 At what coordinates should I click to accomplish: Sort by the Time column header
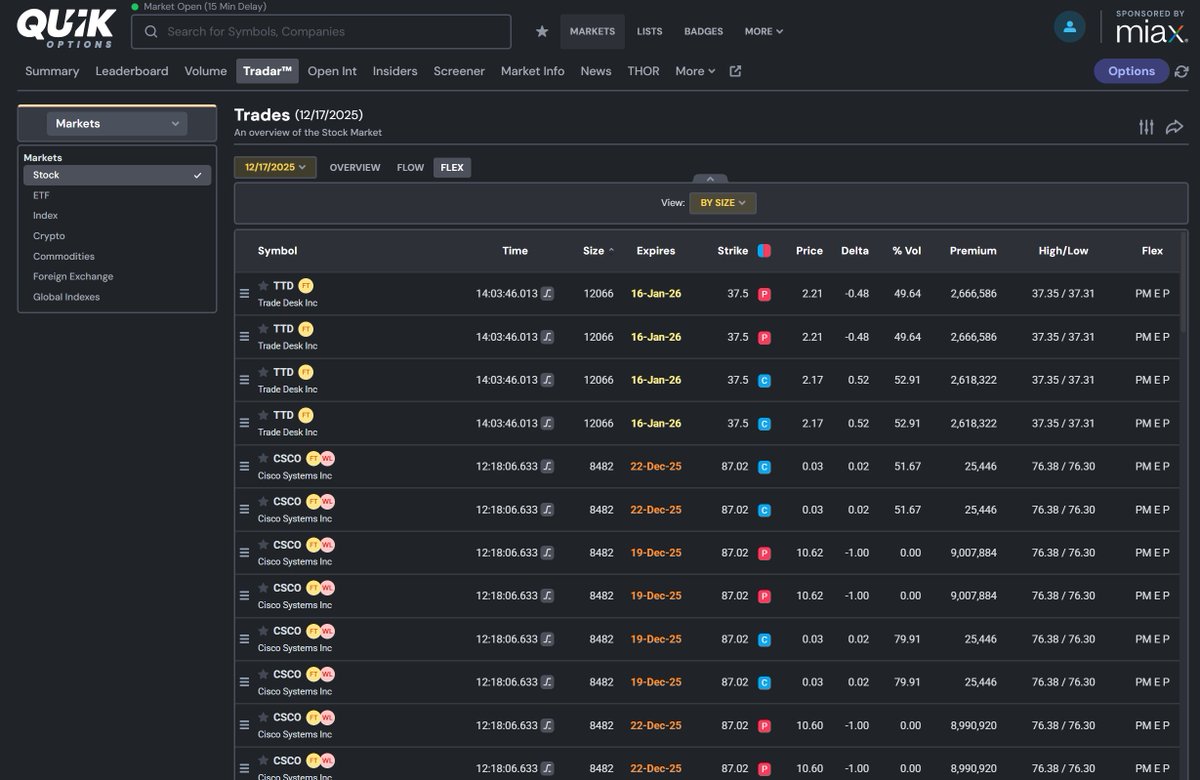click(x=515, y=251)
